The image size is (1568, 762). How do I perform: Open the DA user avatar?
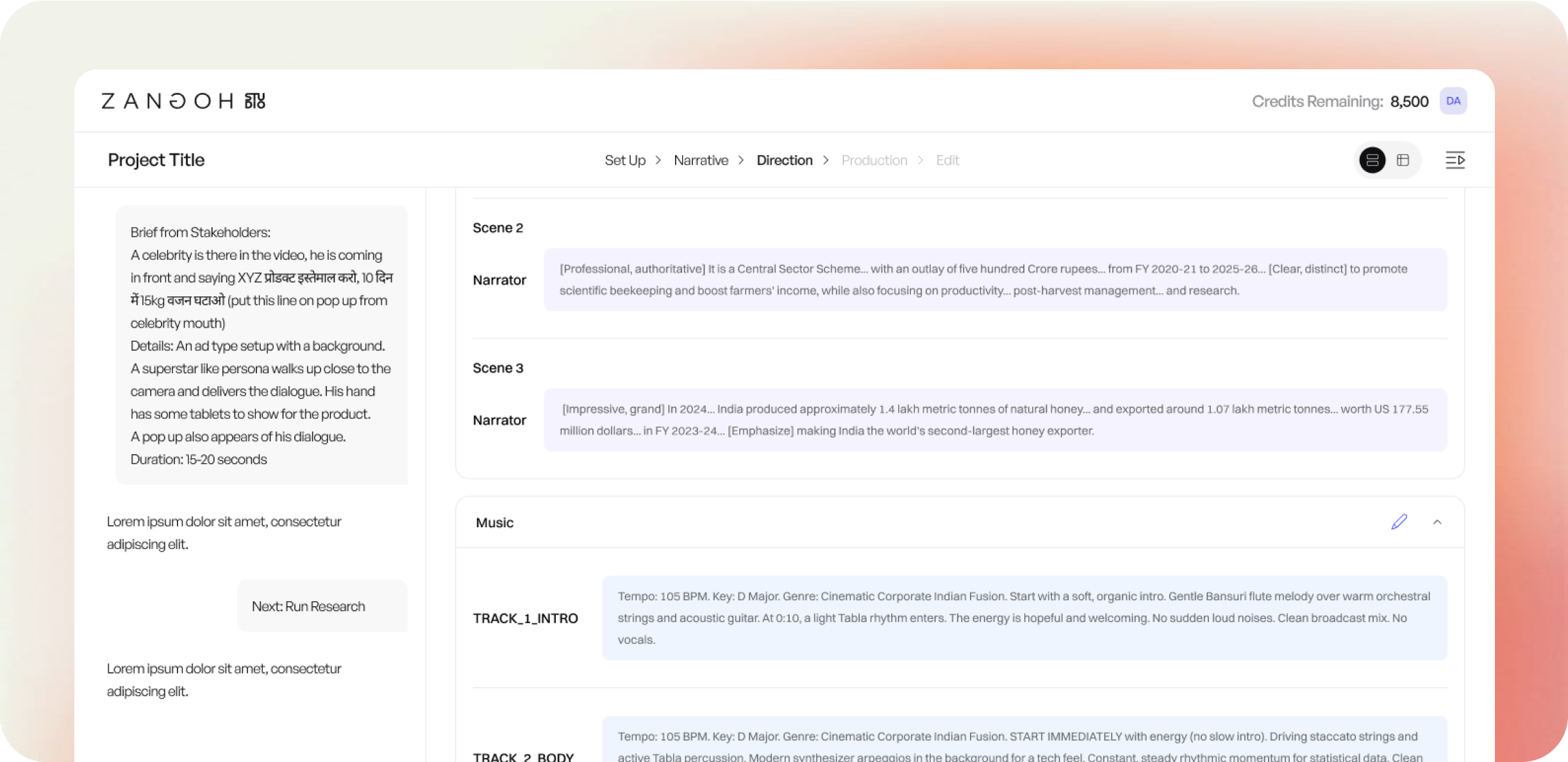[1453, 101]
